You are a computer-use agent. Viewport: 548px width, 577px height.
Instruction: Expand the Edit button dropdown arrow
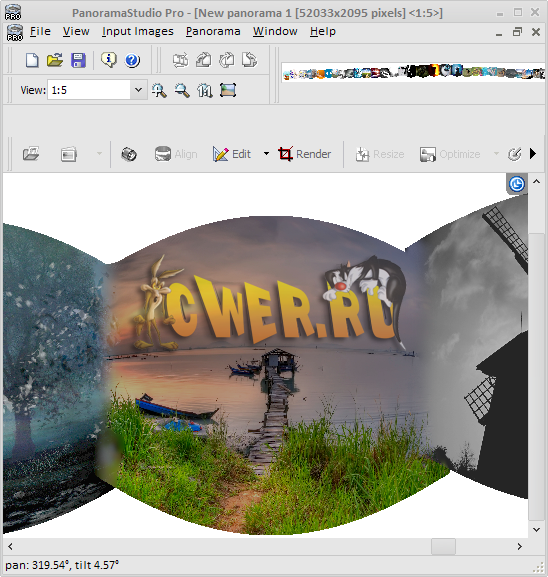pyautogui.click(x=266, y=154)
